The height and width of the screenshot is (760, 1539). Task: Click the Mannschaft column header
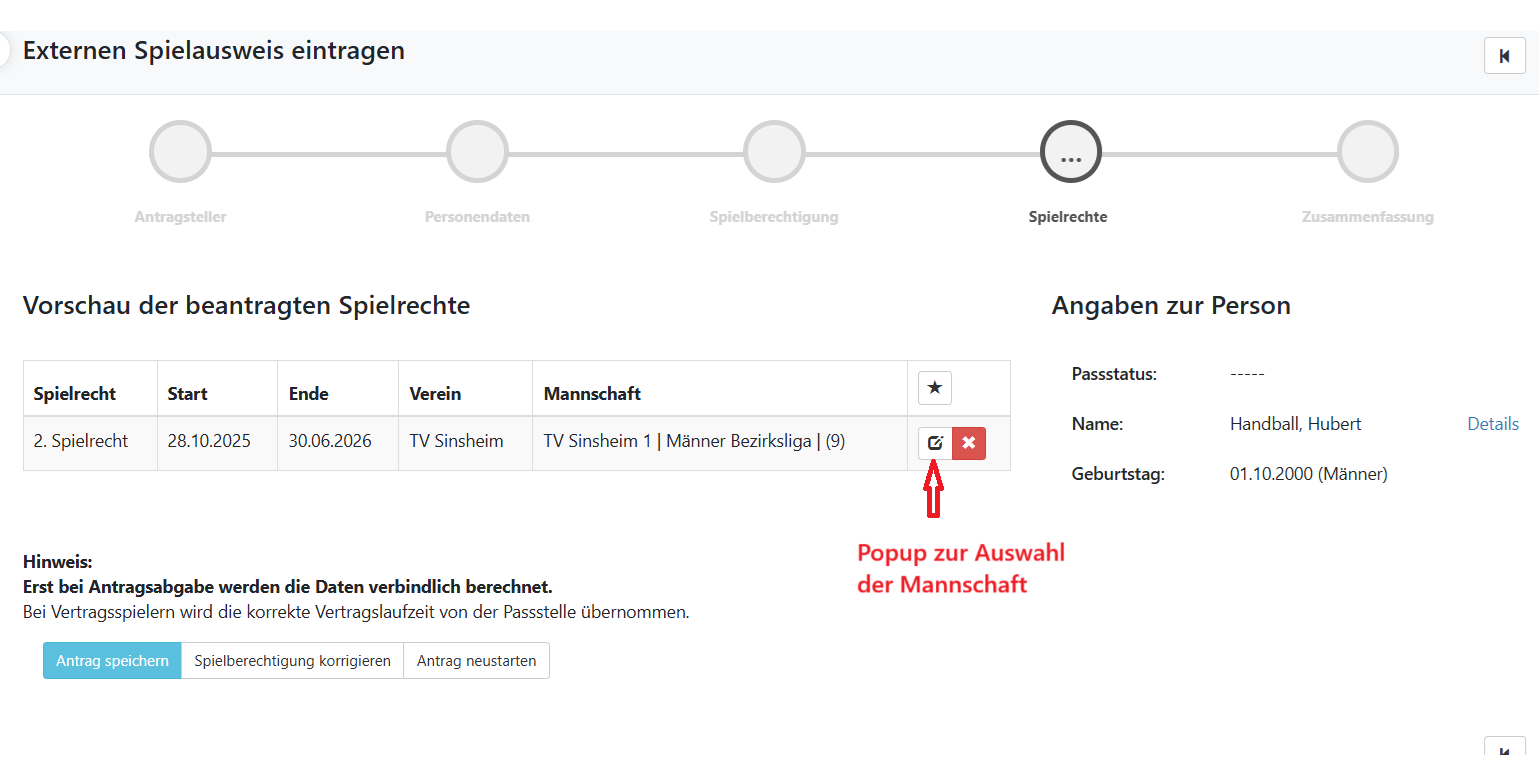[592, 394]
